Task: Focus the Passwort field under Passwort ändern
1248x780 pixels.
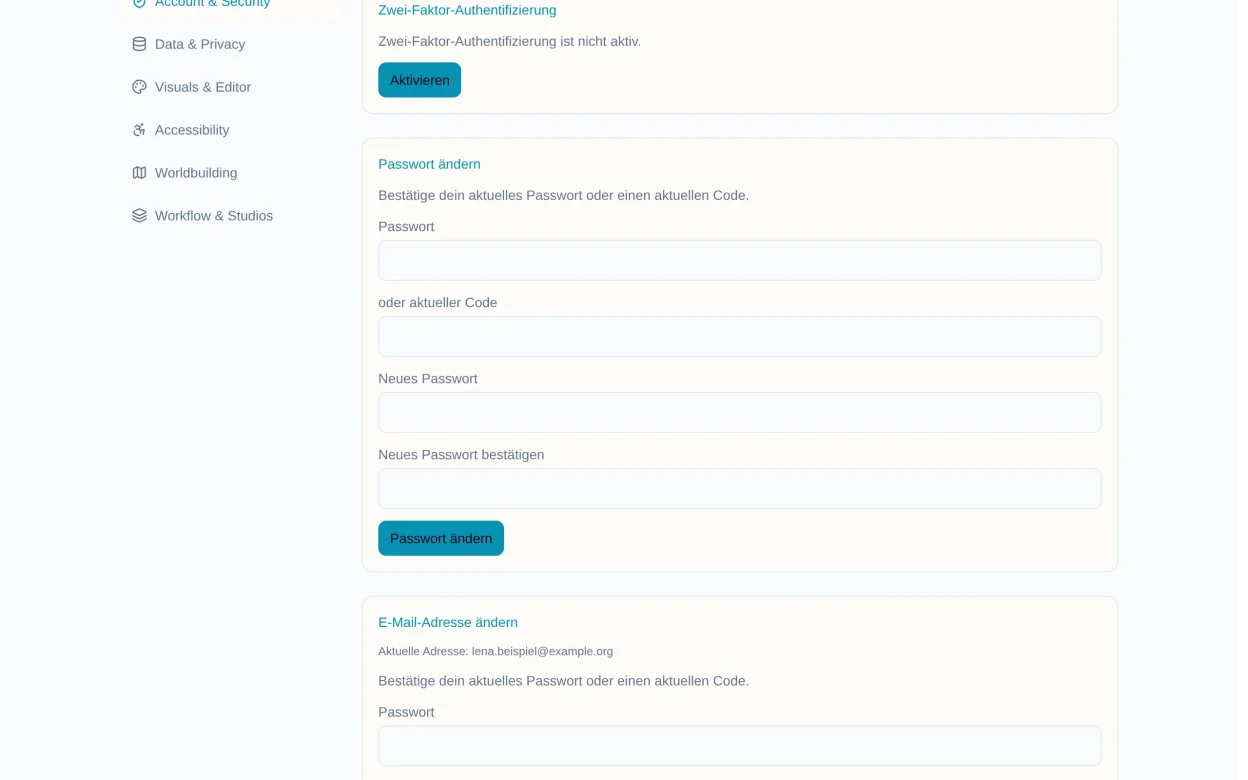Action: tap(740, 260)
